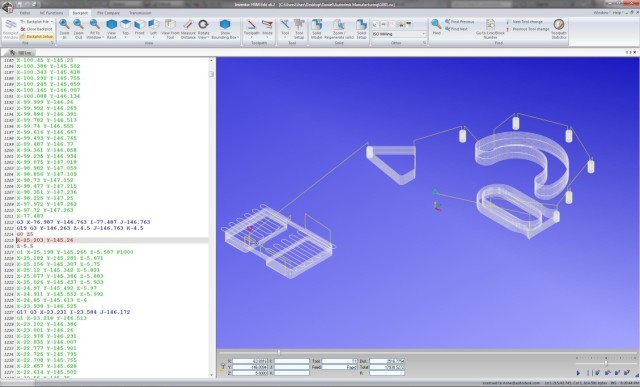Screen dimensions: 640x387
Task: Open Toolpath Statistics
Action: pos(559,29)
